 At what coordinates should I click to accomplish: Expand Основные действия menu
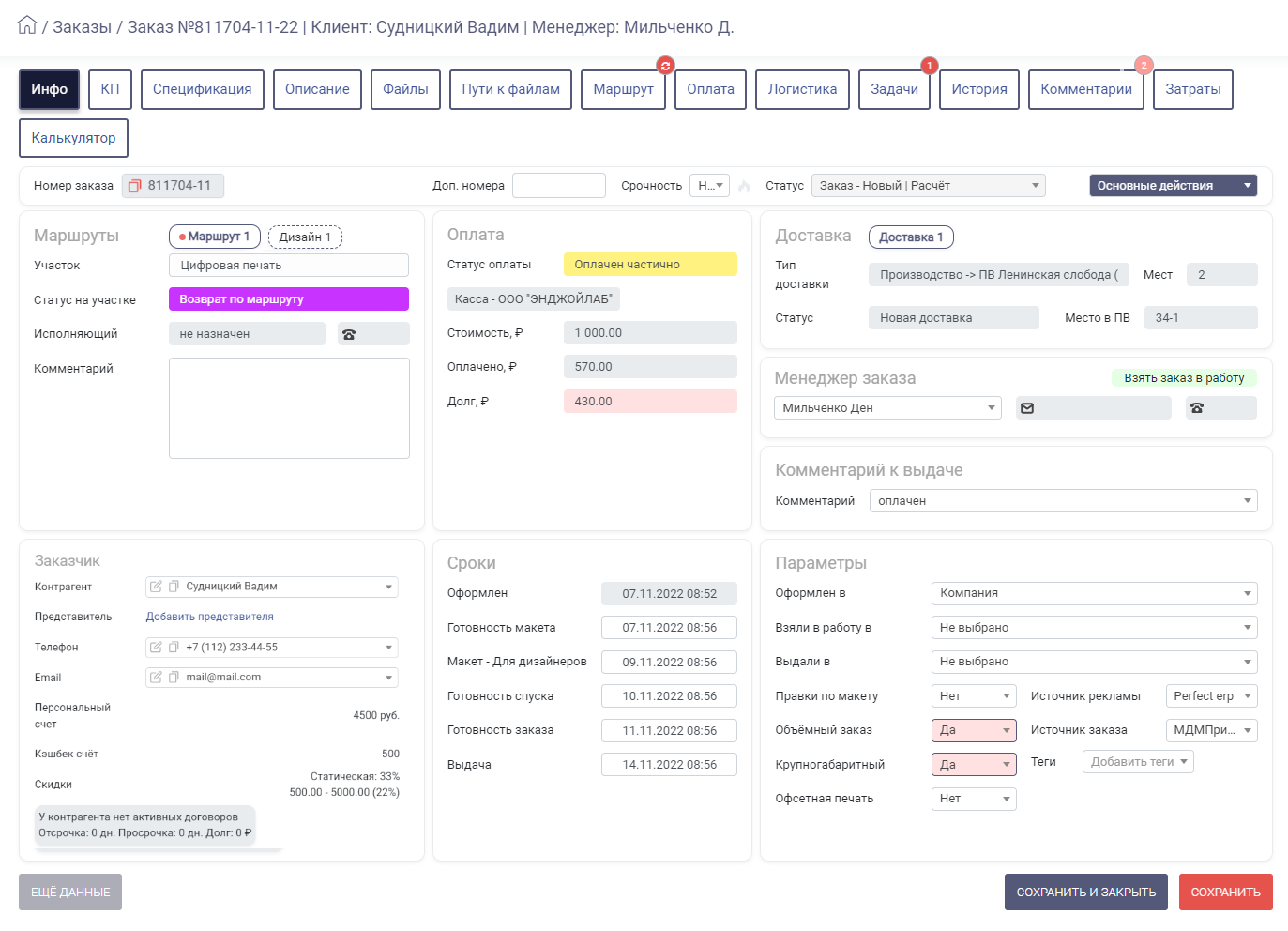(x=1173, y=186)
